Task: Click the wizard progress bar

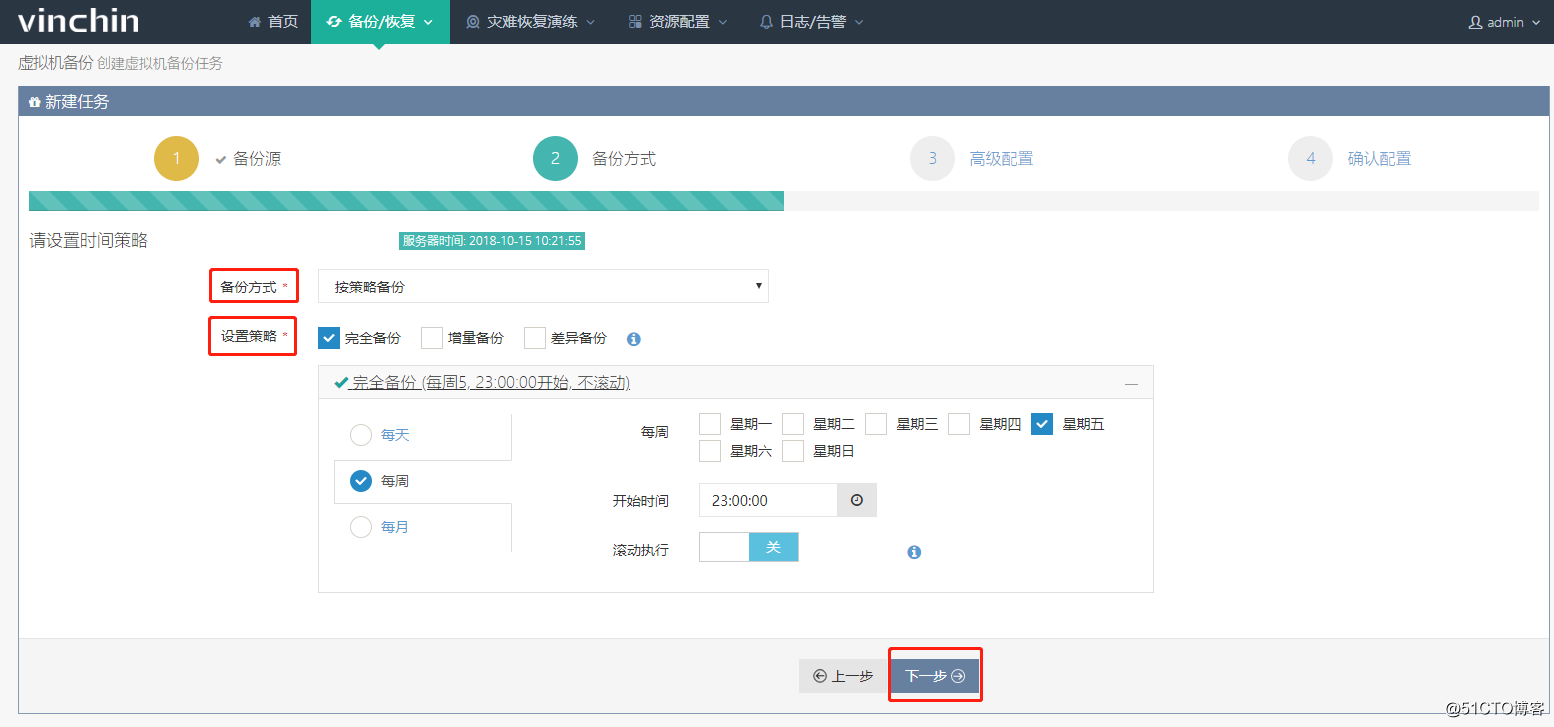Action: (x=784, y=201)
